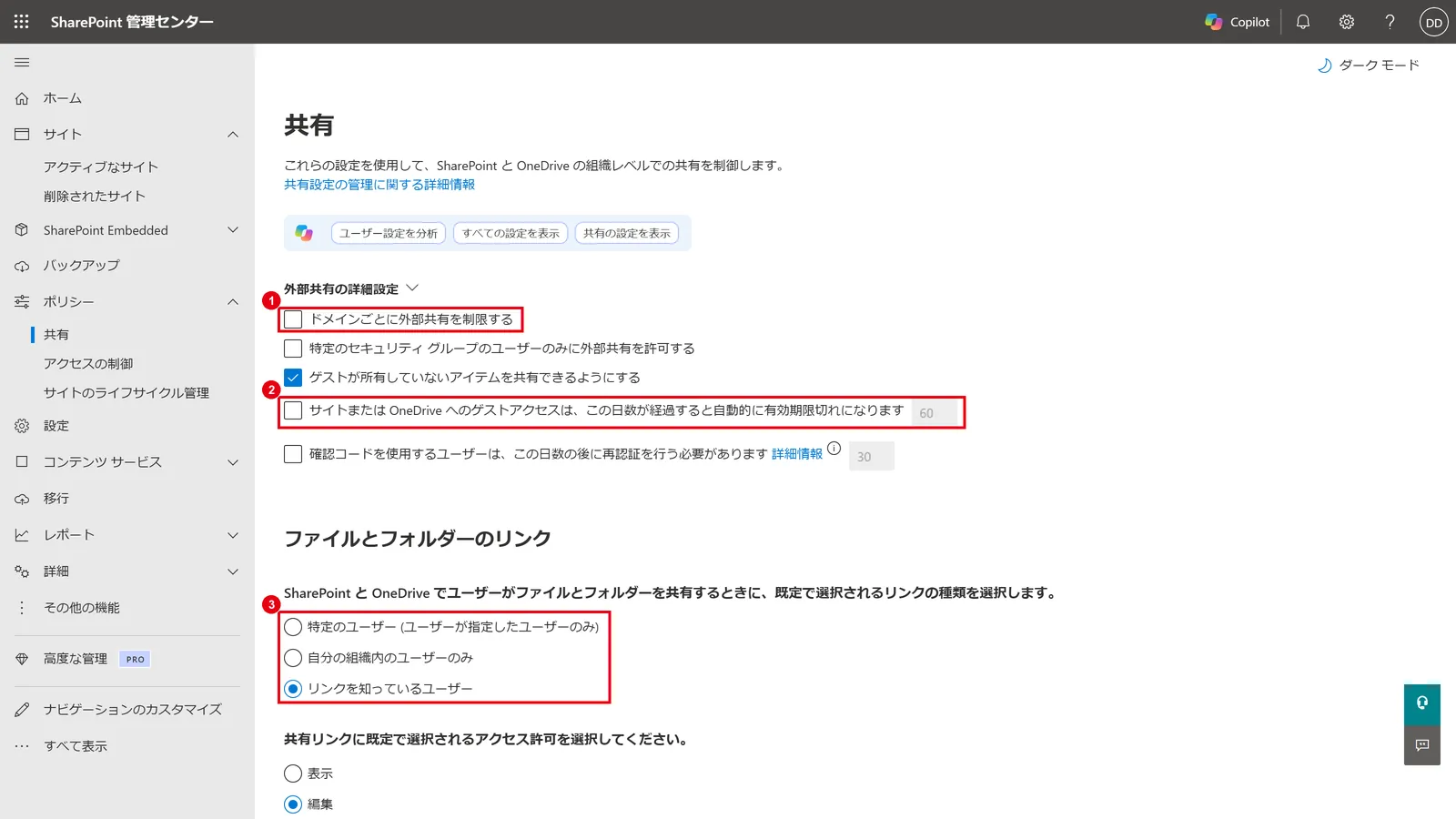Collapse the ポリシー section chevron
1456x819 pixels.
(233, 302)
